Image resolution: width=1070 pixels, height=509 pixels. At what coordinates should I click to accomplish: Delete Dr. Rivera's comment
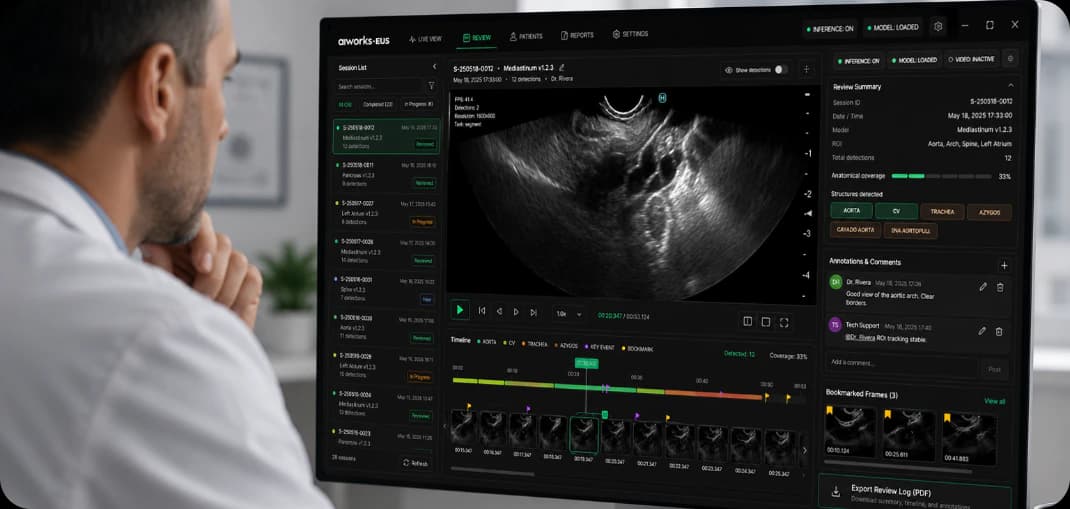click(1000, 287)
